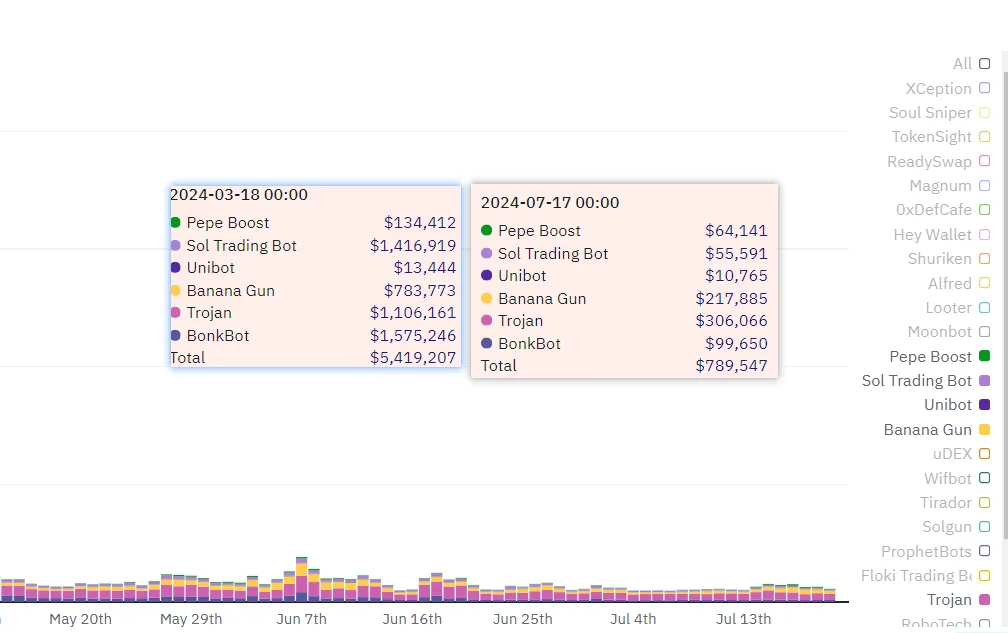Enable the Hey Wallet series

984,235
